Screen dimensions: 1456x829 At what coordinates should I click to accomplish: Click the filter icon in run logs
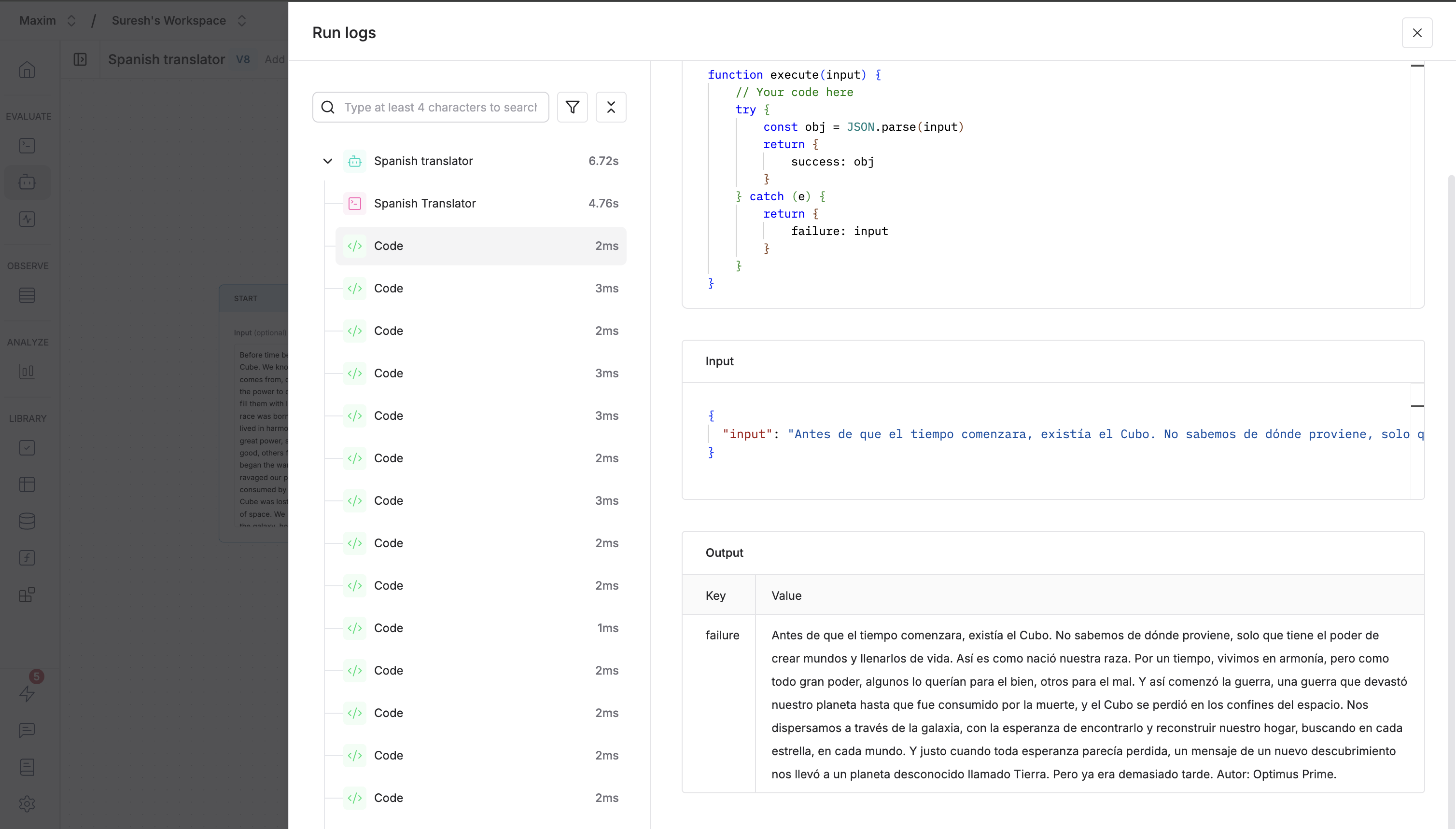(x=572, y=107)
